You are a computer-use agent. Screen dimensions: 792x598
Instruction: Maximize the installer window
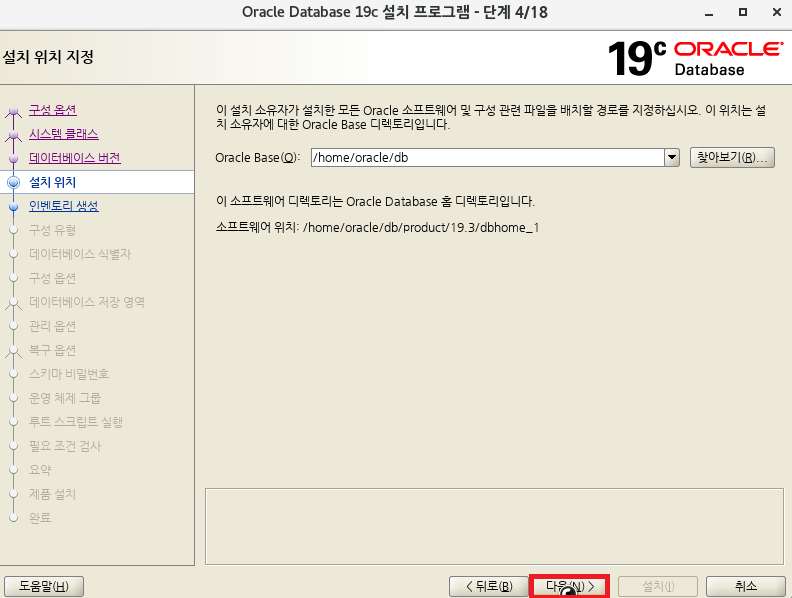(x=742, y=12)
